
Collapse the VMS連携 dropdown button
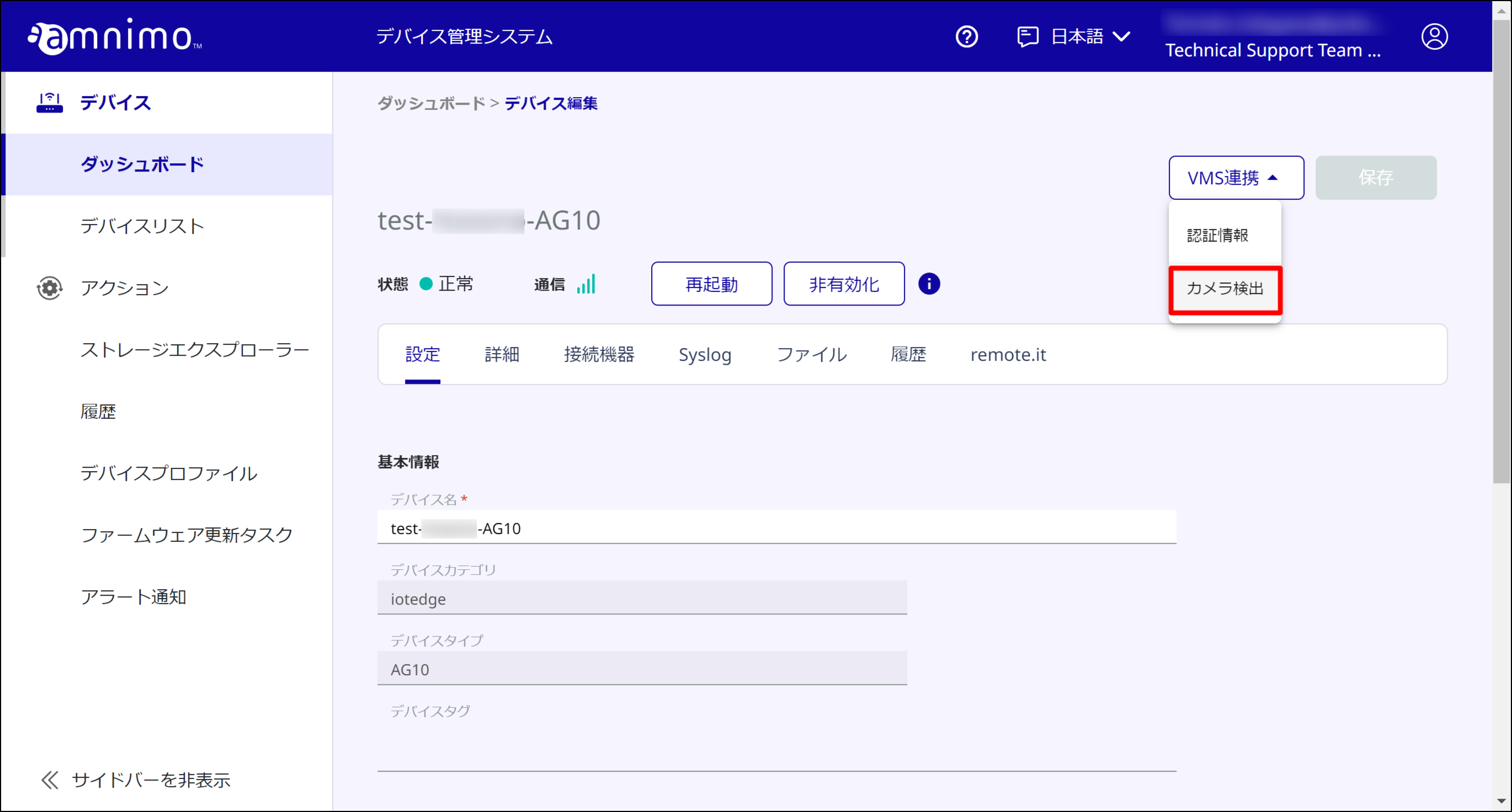(1236, 178)
